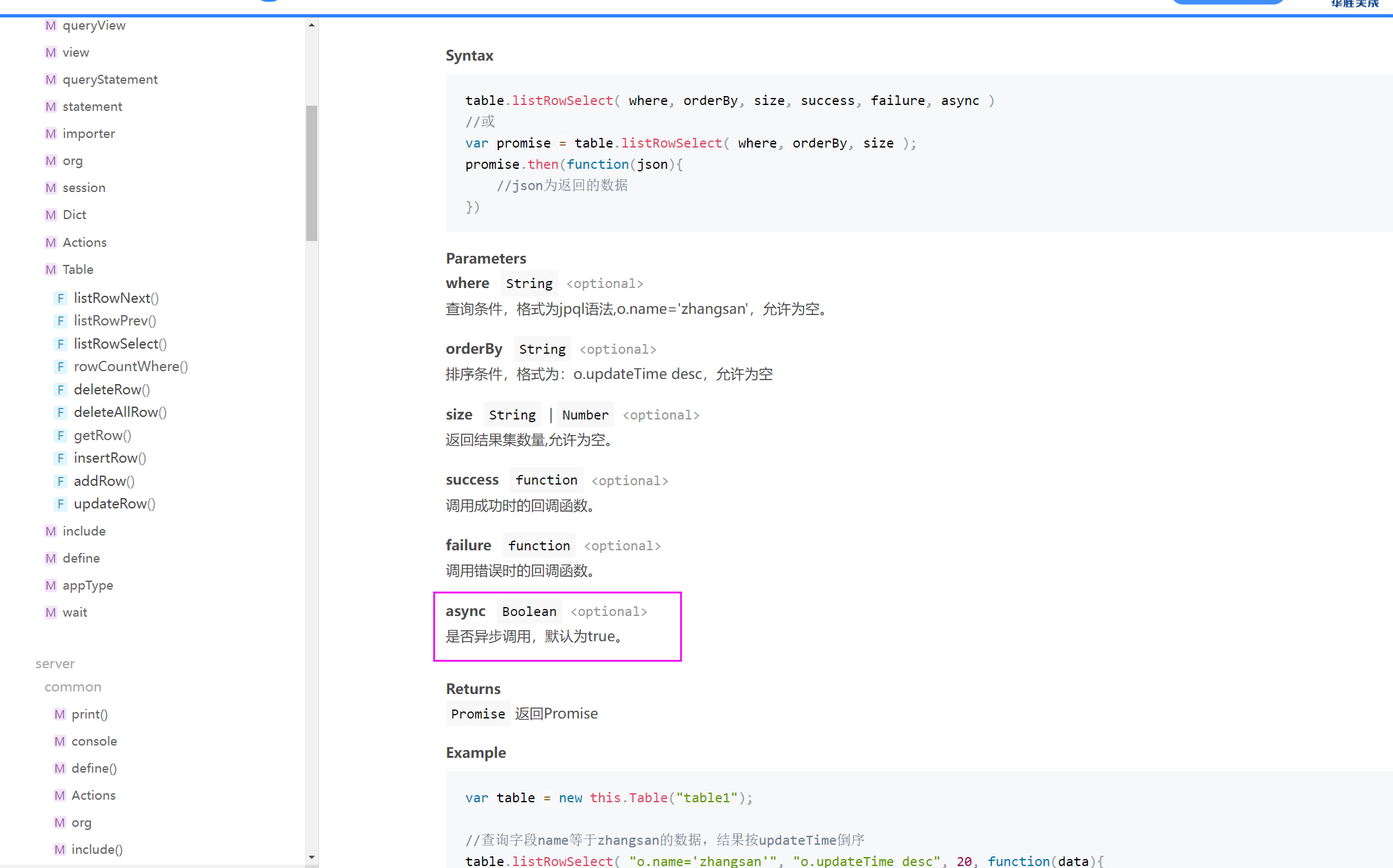The image size is (1393, 868).
Task: Expand the common subsection in sidebar
Action: [73, 687]
